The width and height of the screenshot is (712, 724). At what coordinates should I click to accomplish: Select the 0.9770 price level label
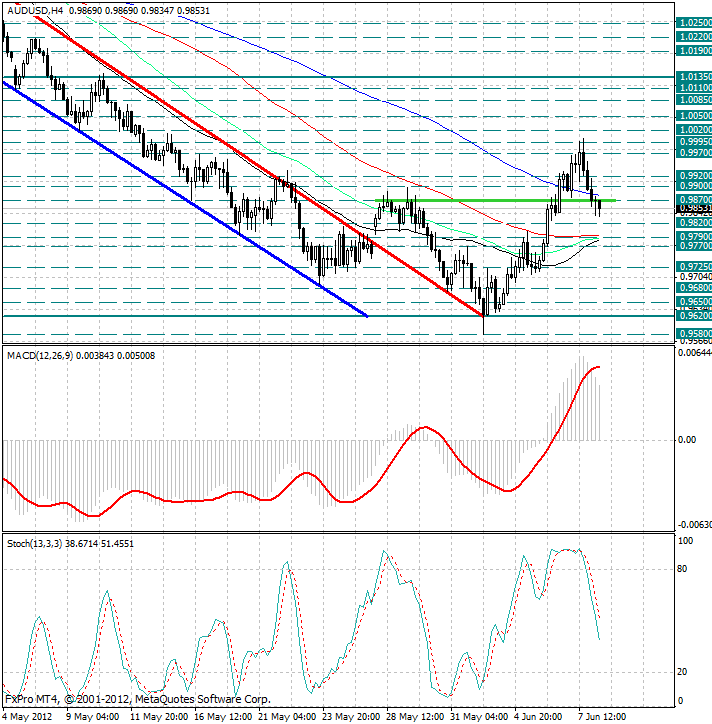[694, 246]
